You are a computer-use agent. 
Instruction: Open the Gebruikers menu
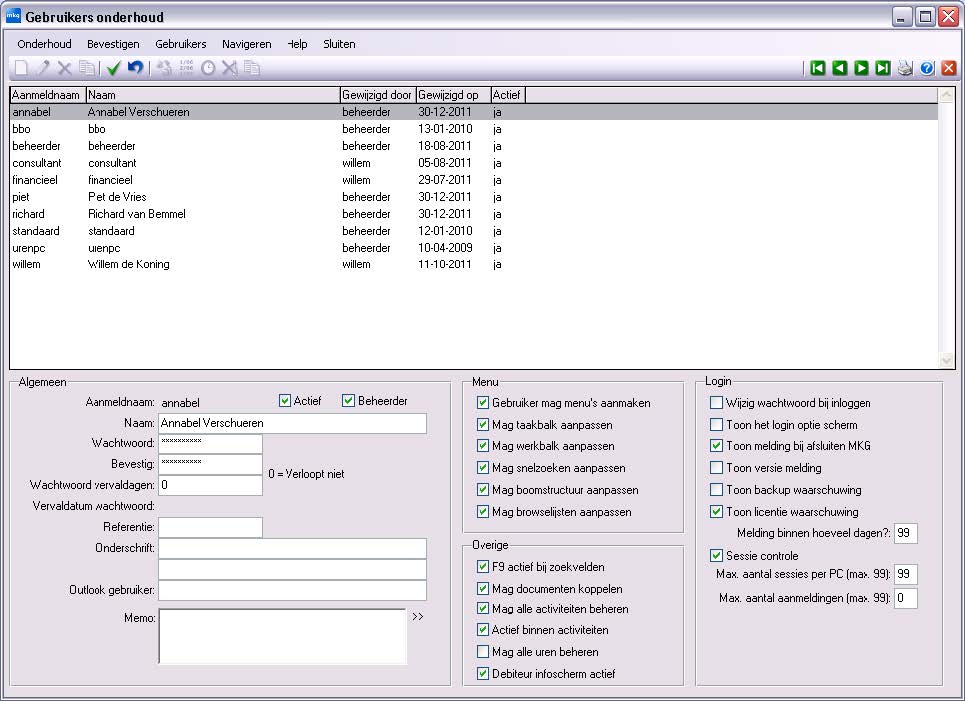pos(180,44)
